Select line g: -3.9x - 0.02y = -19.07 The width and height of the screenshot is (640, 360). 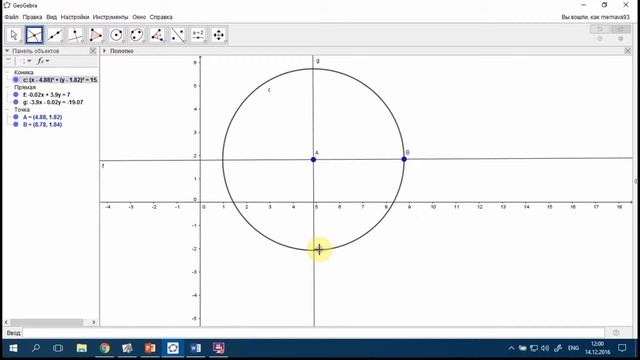click(53, 102)
